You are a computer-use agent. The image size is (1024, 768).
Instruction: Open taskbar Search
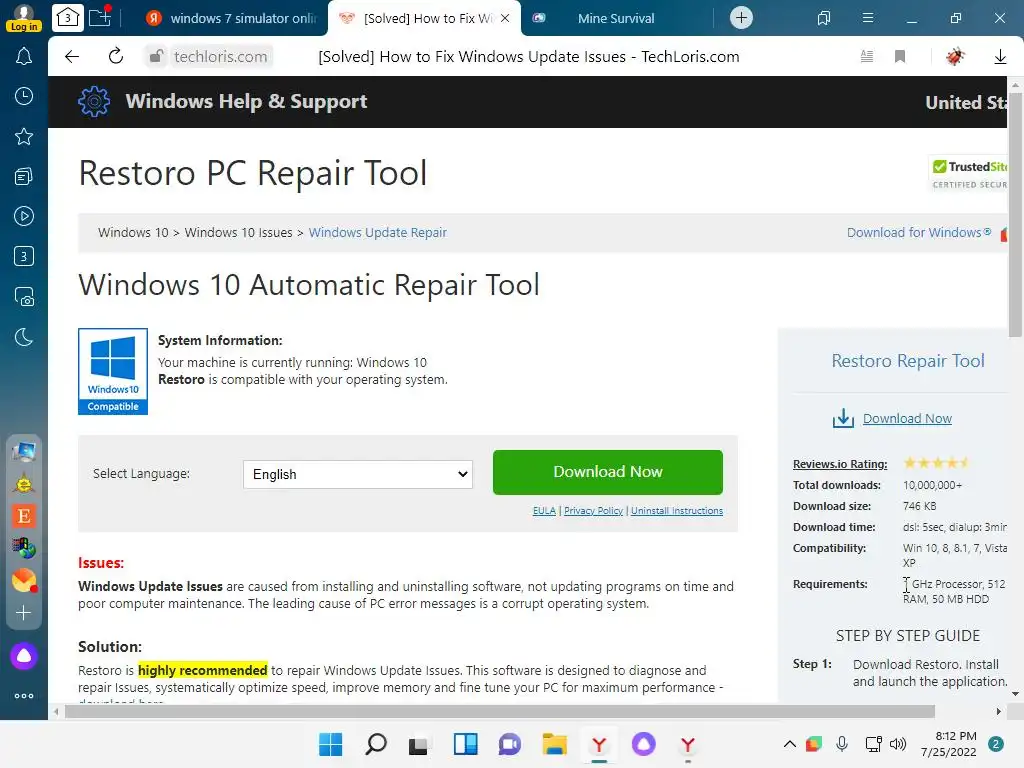(x=376, y=744)
